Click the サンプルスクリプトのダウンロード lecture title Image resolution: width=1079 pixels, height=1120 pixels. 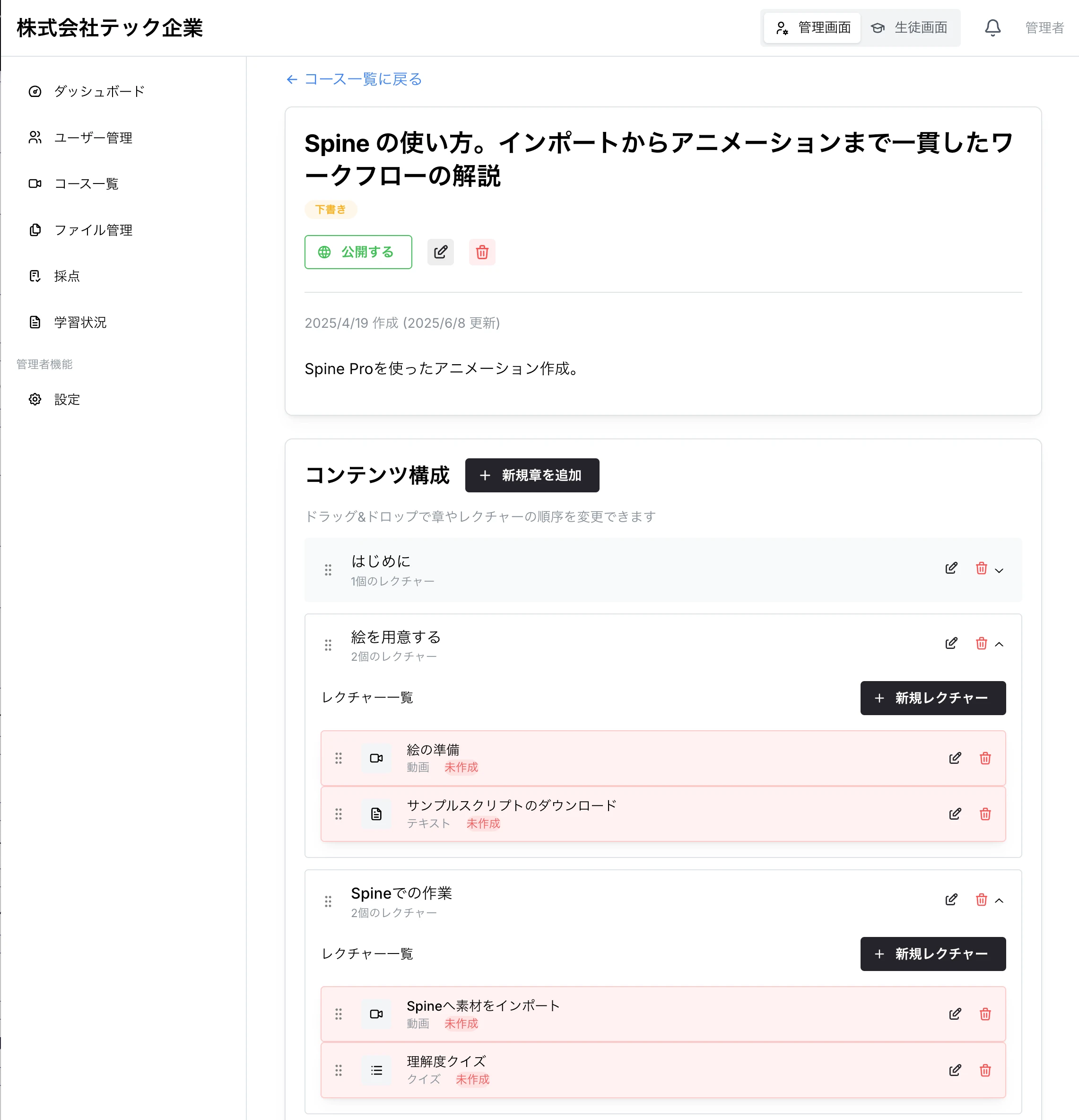click(511, 805)
